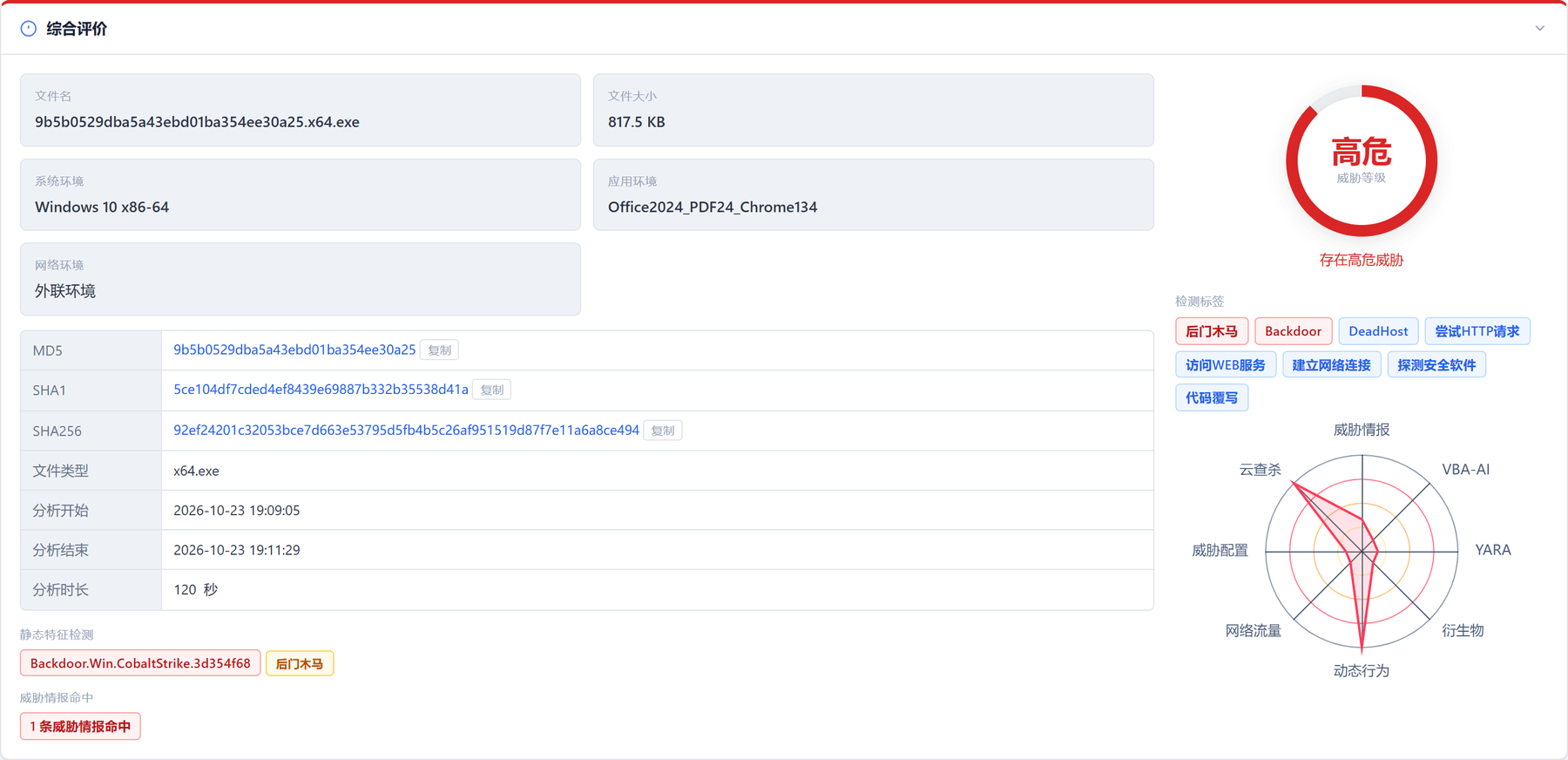
Task: Select the DeadHost detection tag
Action: 1378,331
